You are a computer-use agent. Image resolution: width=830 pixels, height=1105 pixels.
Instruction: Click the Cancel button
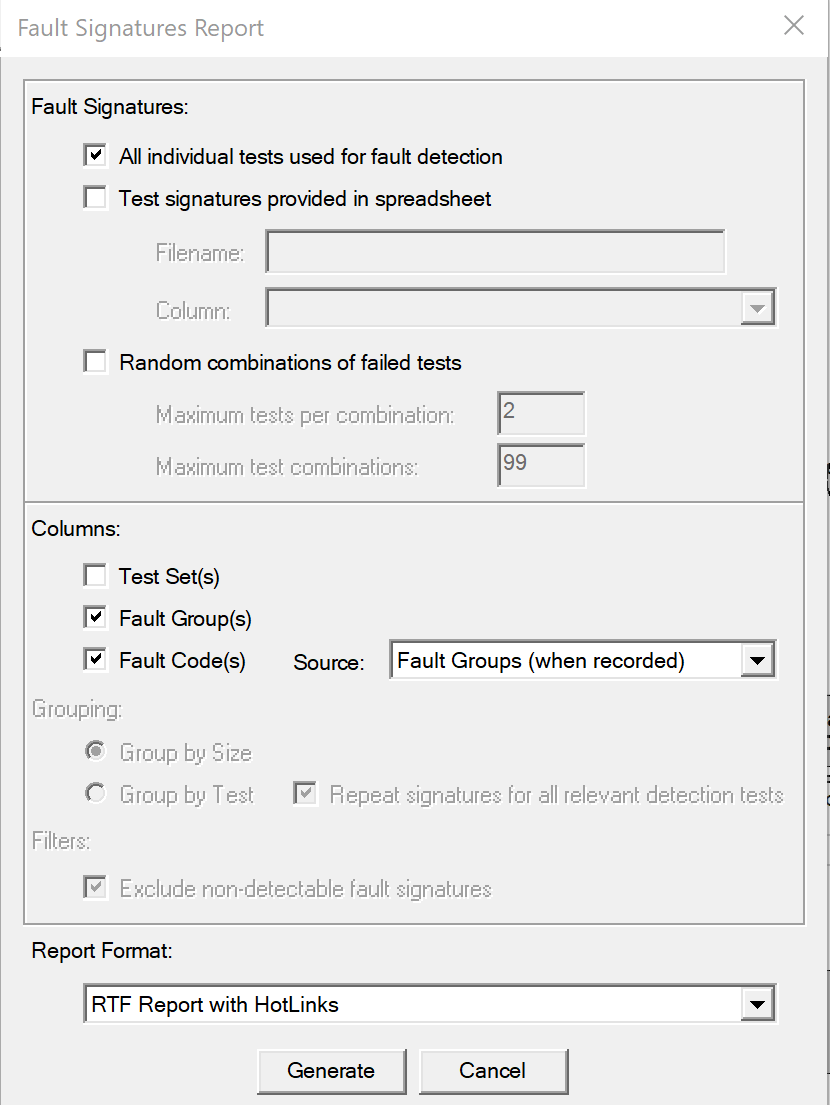click(493, 1070)
